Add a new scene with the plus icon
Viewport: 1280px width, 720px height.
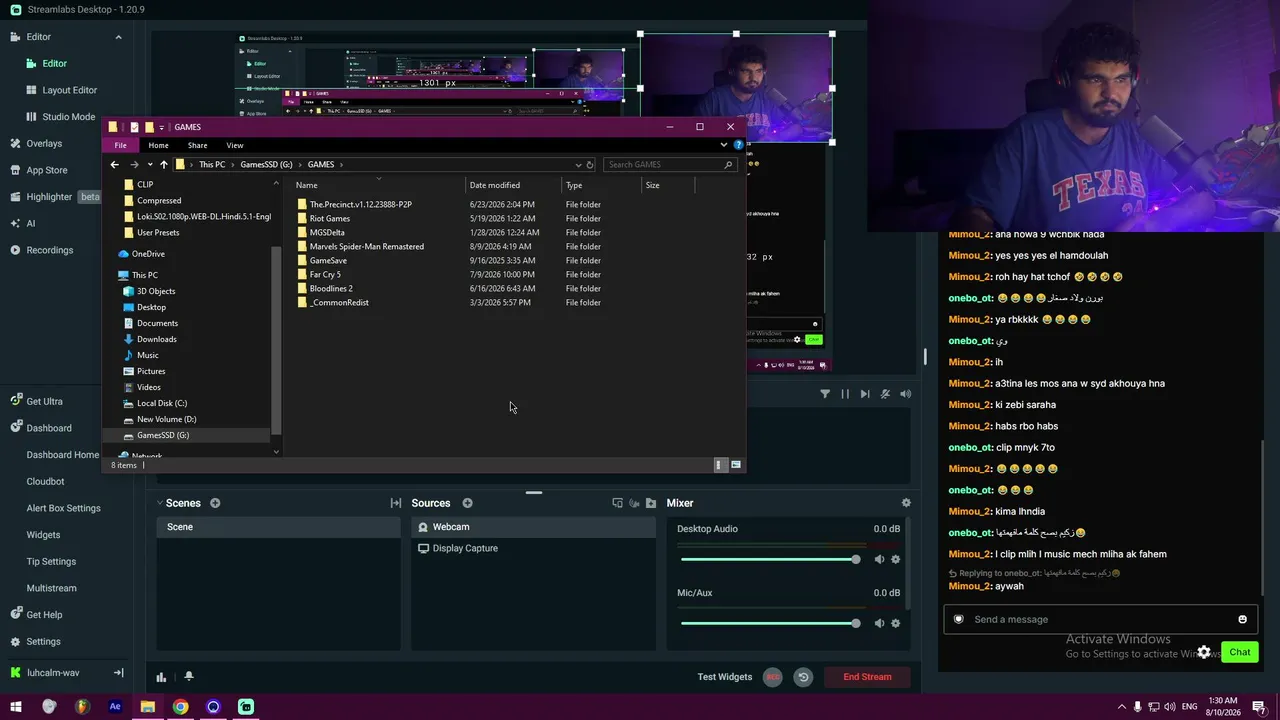(x=215, y=503)
